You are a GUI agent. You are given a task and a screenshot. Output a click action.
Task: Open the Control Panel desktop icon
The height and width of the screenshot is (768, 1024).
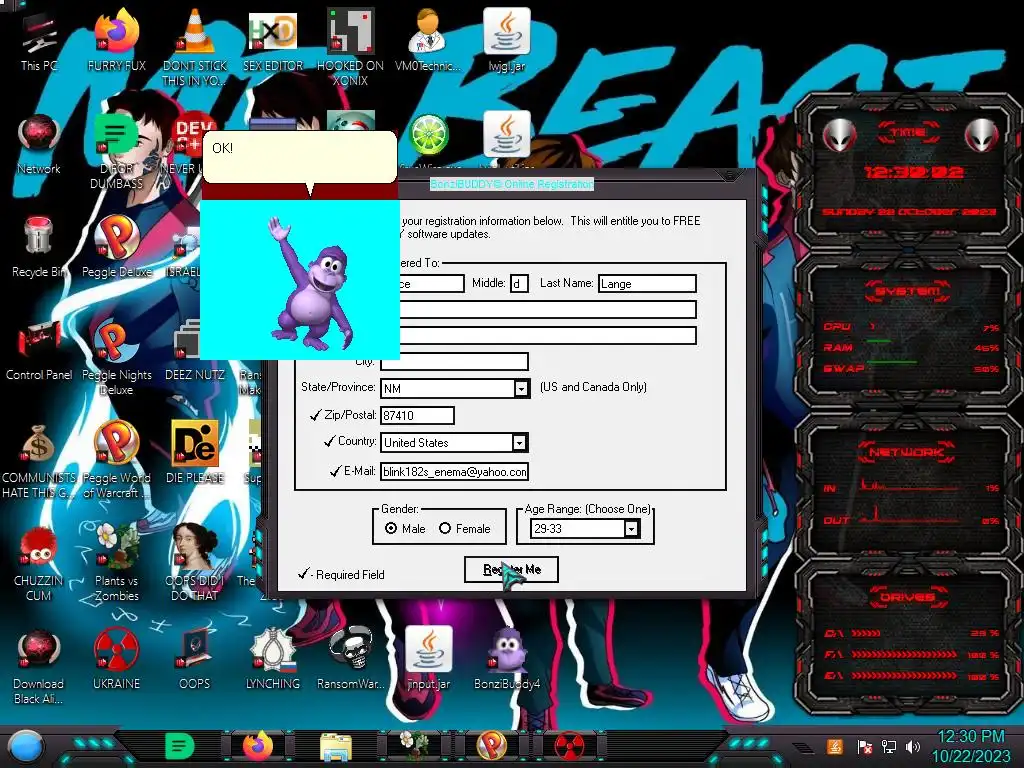click(39, 351)
